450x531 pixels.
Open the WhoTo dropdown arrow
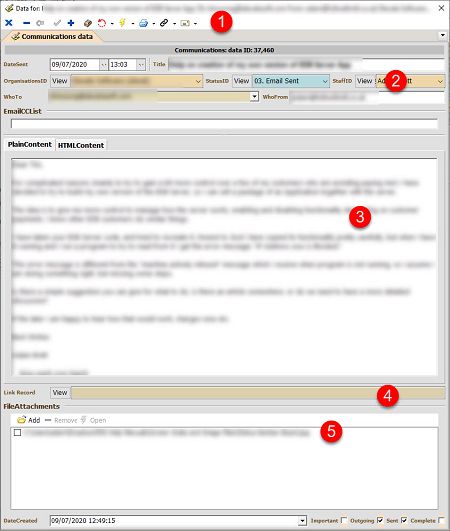click(x=254, y=97)
